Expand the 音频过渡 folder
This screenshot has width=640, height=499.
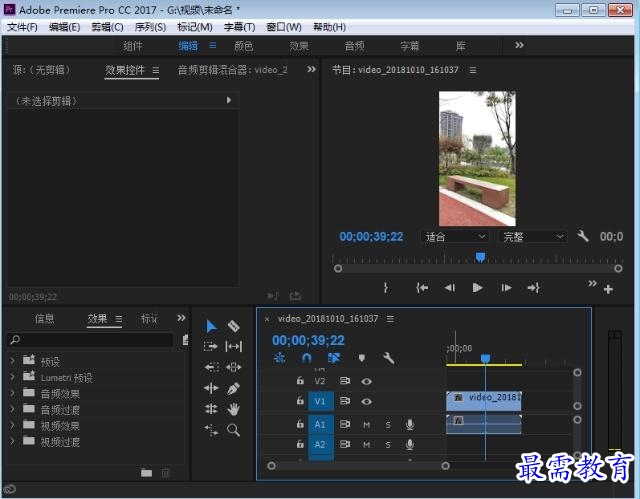click(x=12, y=409)
